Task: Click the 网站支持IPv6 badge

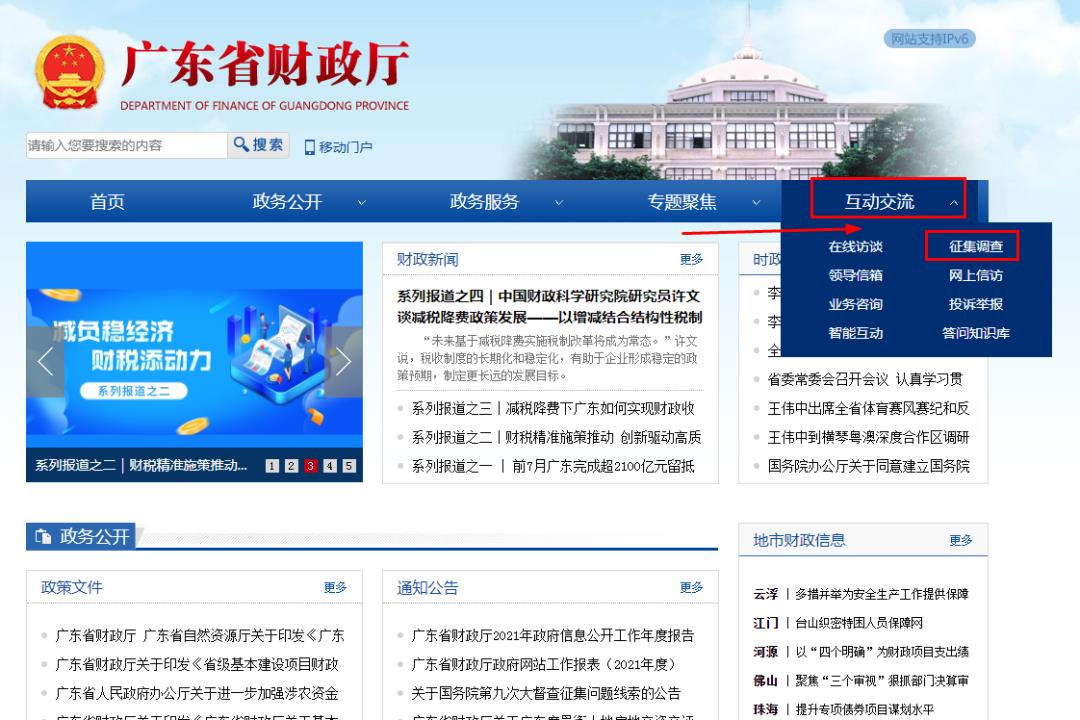Action: pyautogui.click(x=929, y=39)
